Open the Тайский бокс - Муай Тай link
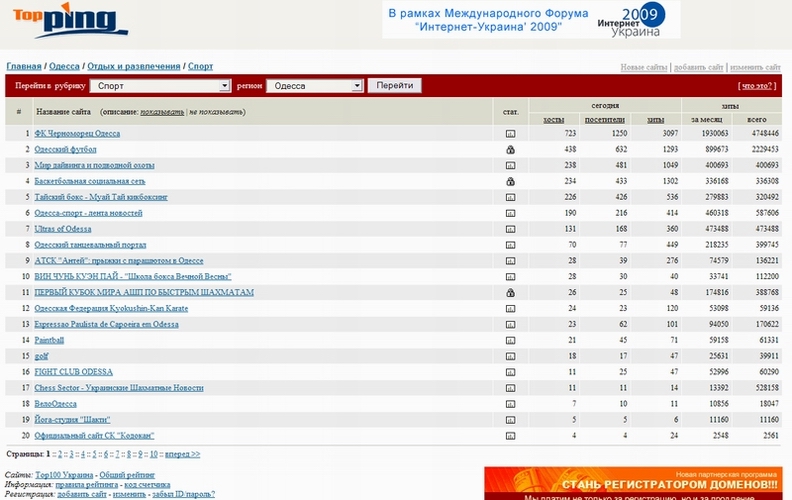This screenshot has width=792, height=500. pos(101,197)
